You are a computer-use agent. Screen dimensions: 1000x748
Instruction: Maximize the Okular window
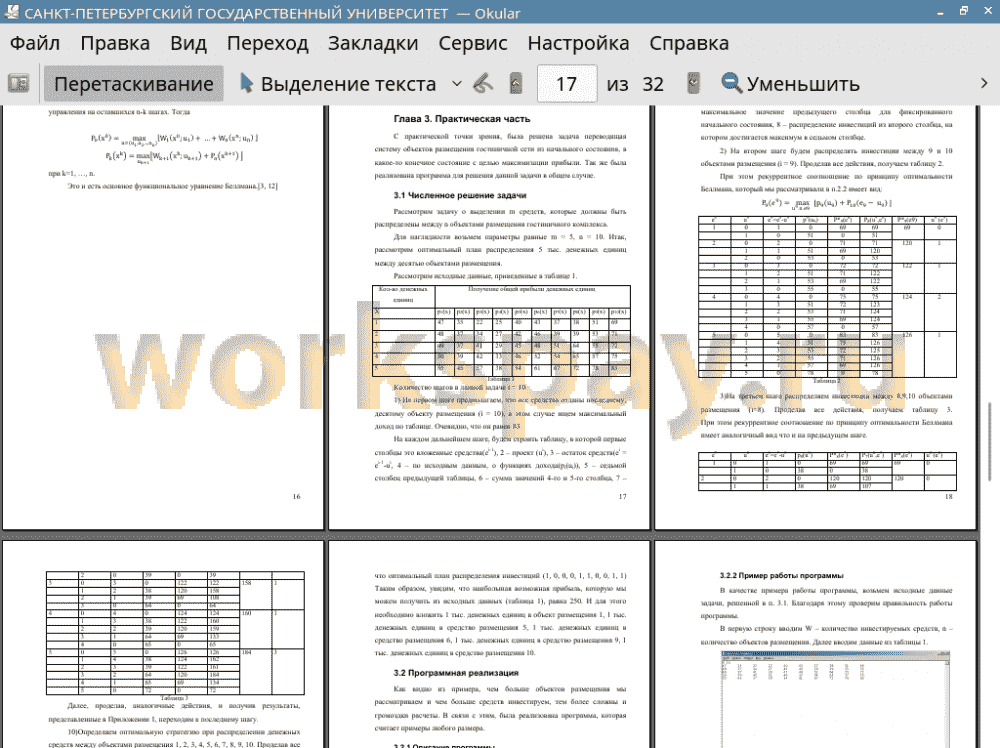964,11
